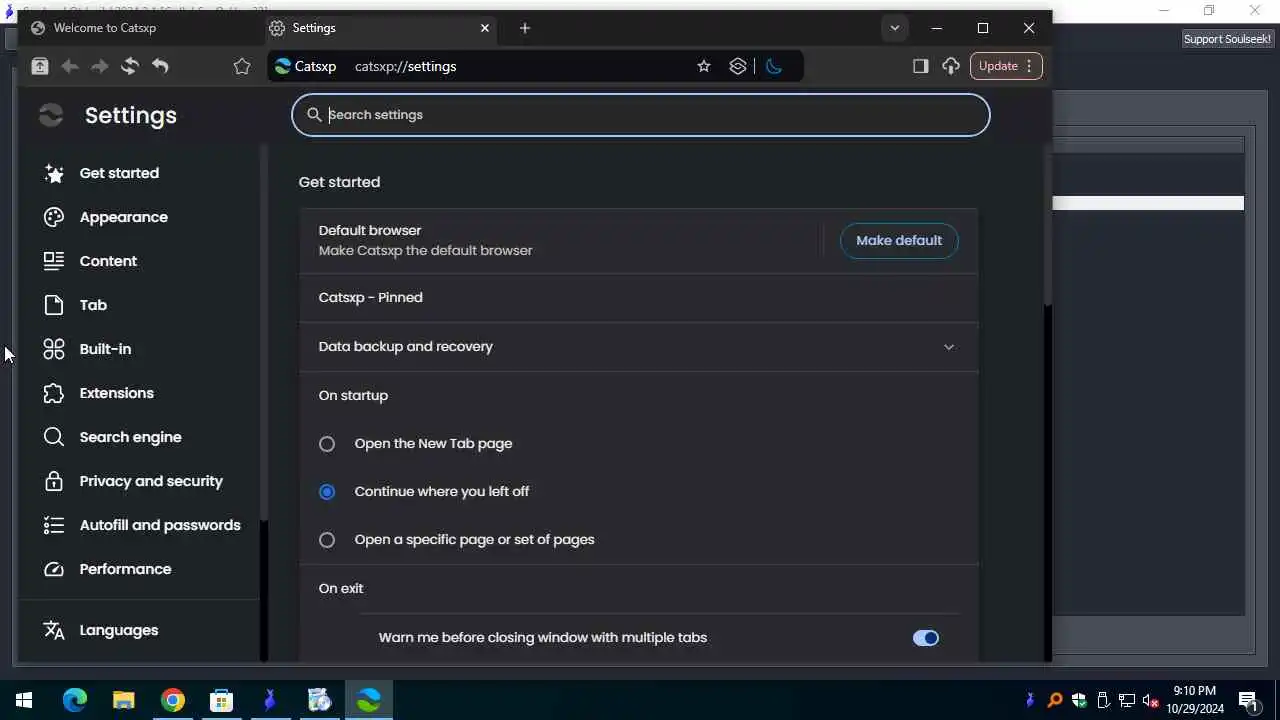Viewport: 1280px width, 720px height.
Task: Expand Data backup and recovery chevron
Action: pyautogui.click(x=949, y=347)
